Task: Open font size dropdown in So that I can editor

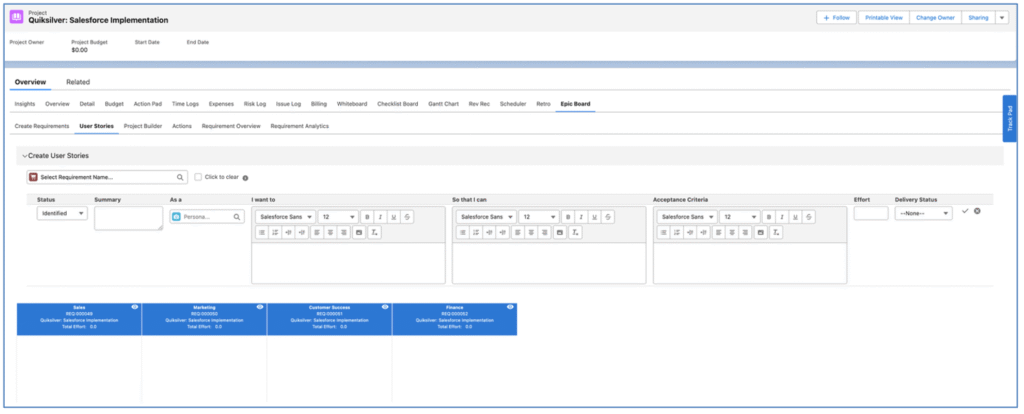Action: click(539, 217)
